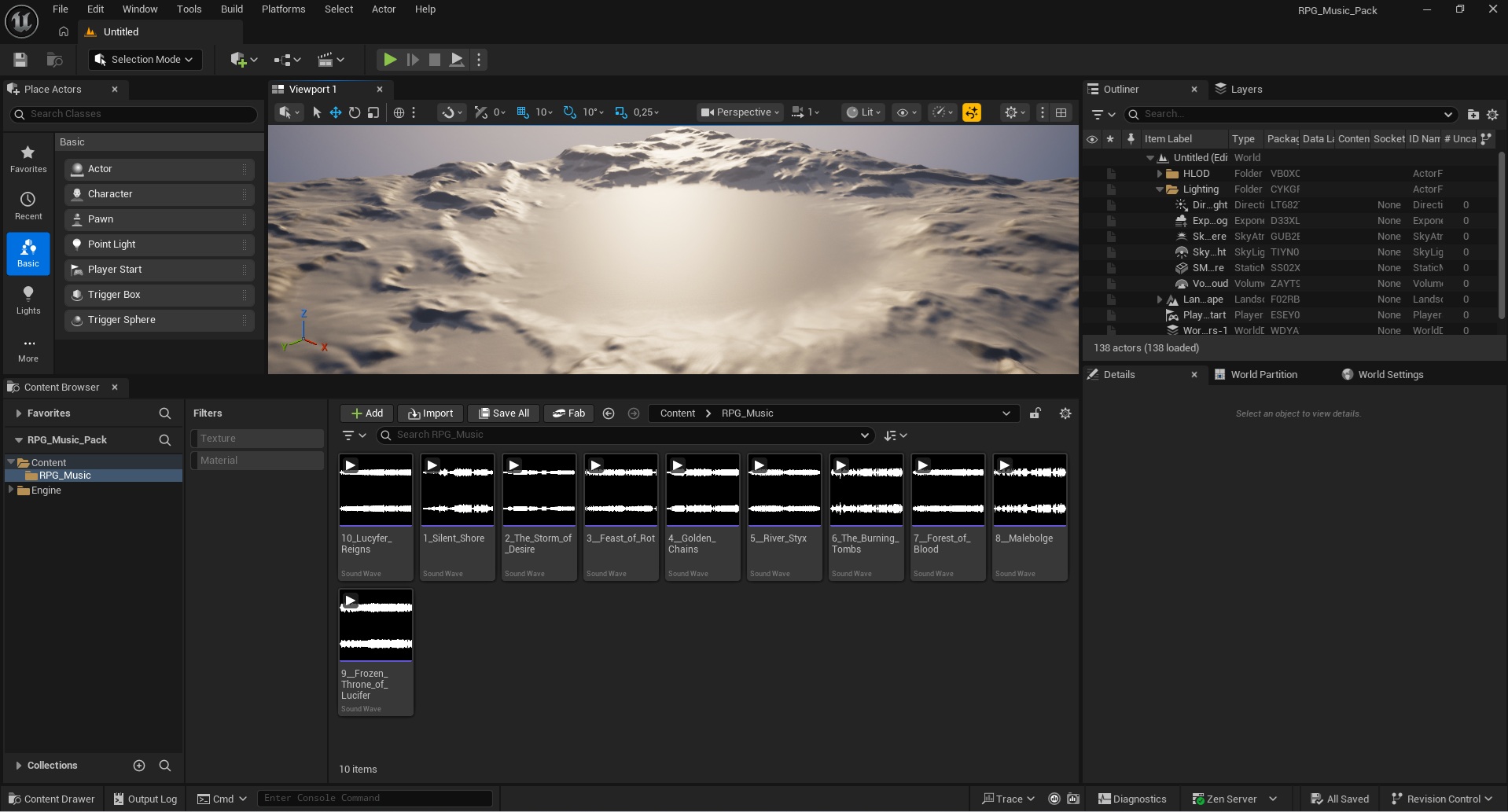Select the Trigger Sphere actor entry
Screen dimensions: 1508x812
160,320
